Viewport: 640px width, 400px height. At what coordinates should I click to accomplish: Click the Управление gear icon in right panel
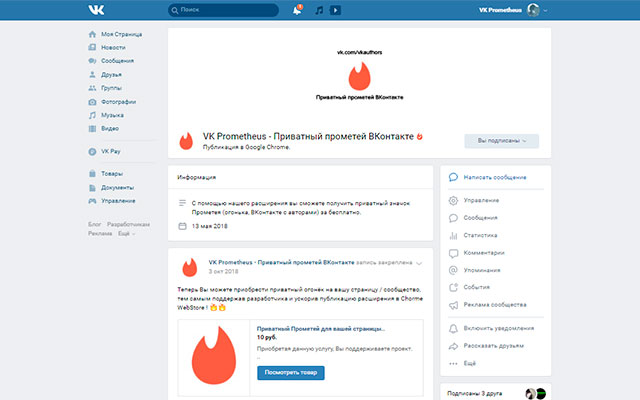pos(453,200)
